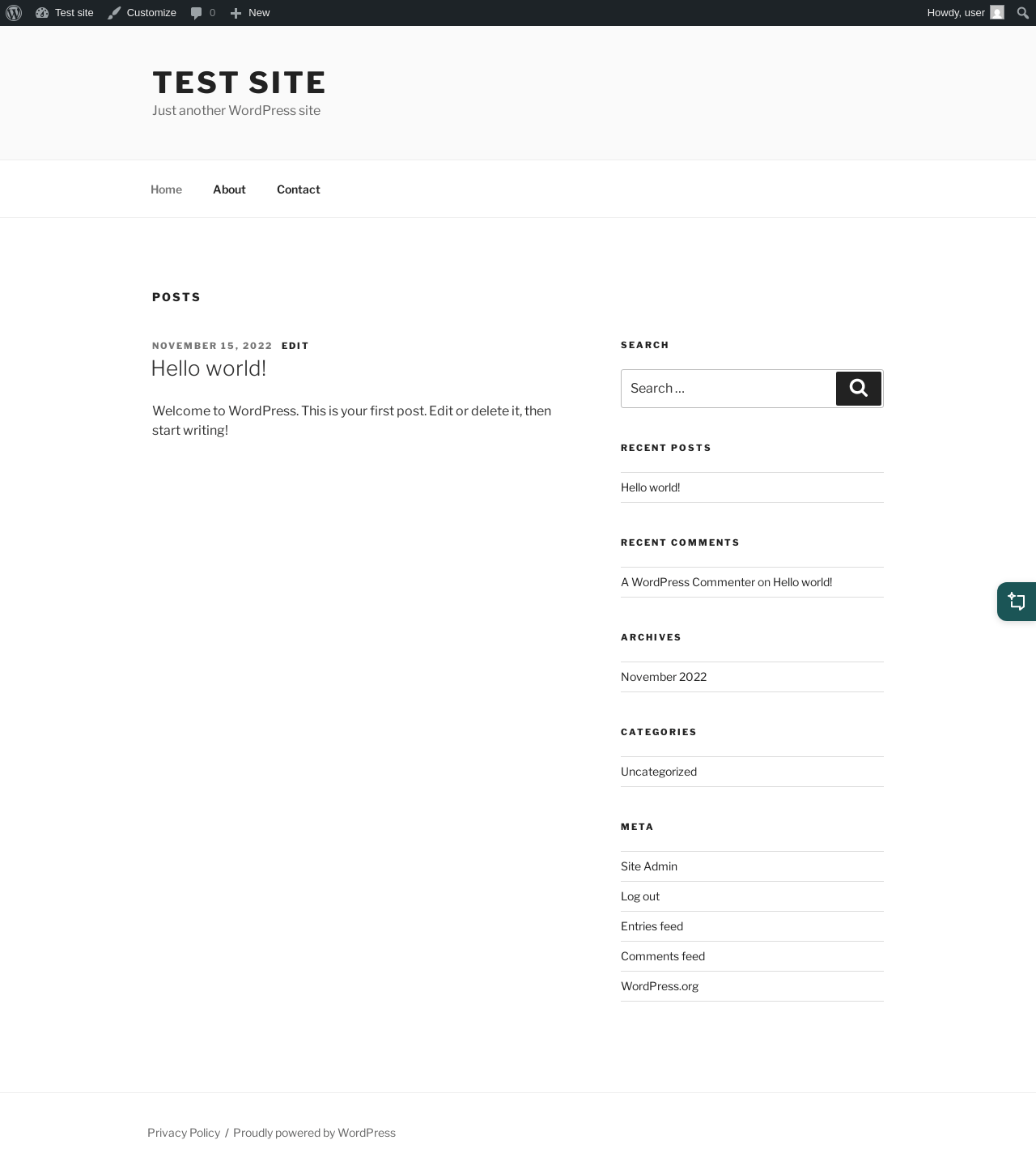
Task: Select Home in the navigation menu
Action: coord(166,189)
